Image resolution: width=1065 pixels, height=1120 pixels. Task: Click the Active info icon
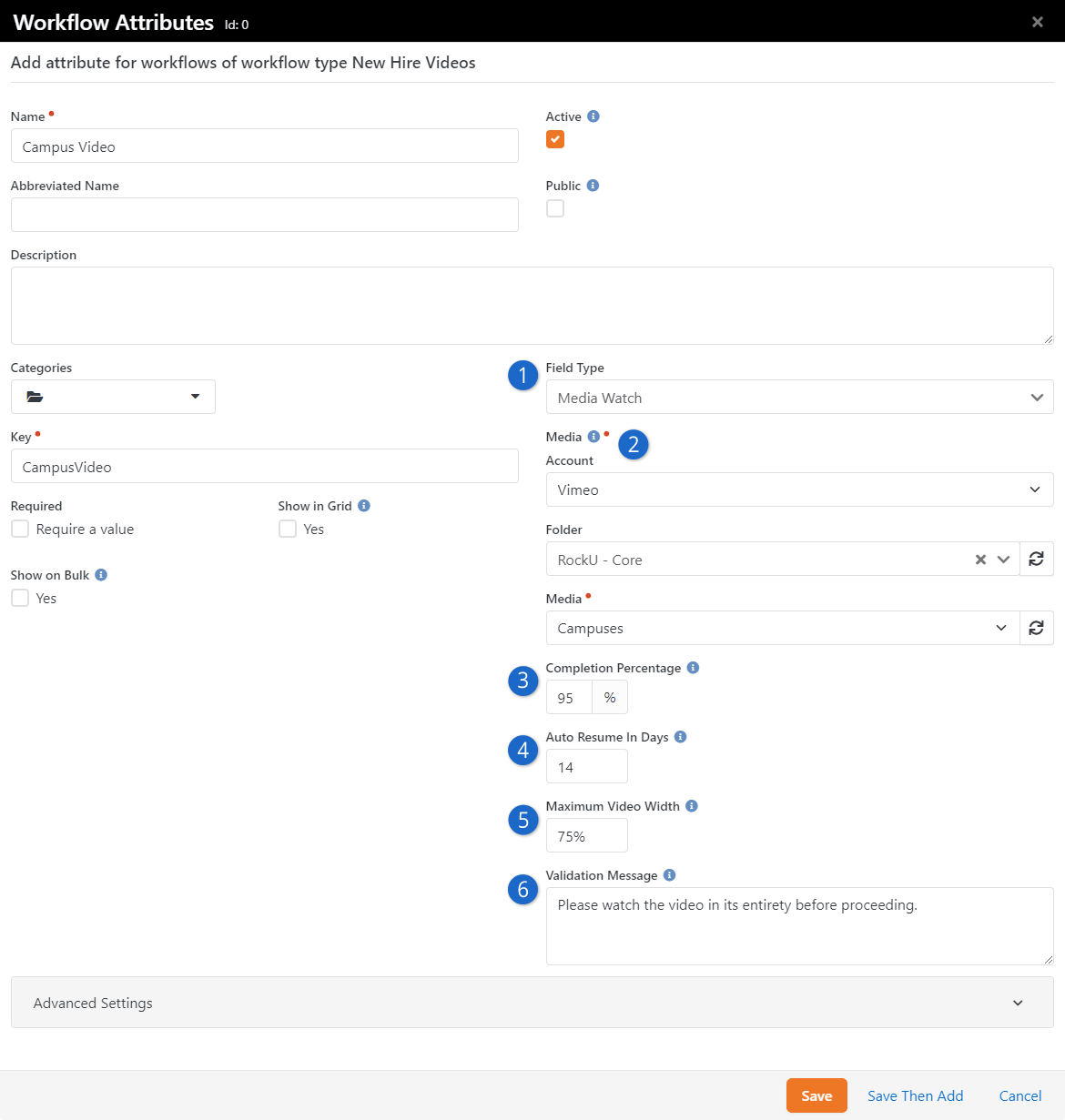pos(593,116)
